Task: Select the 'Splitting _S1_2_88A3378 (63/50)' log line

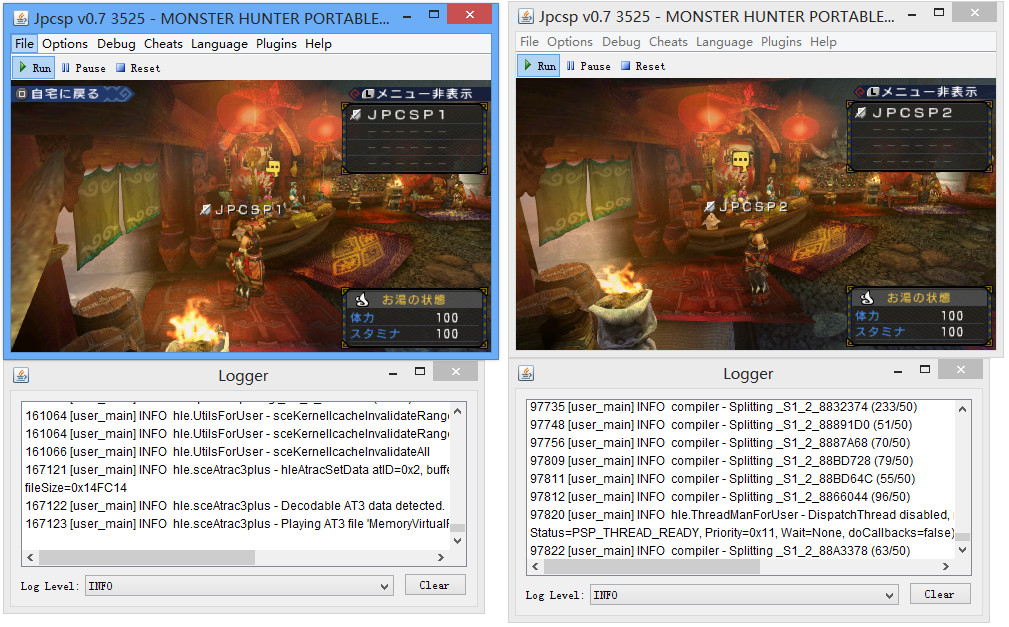Action: pyautogui.click(x=721, y=551)
